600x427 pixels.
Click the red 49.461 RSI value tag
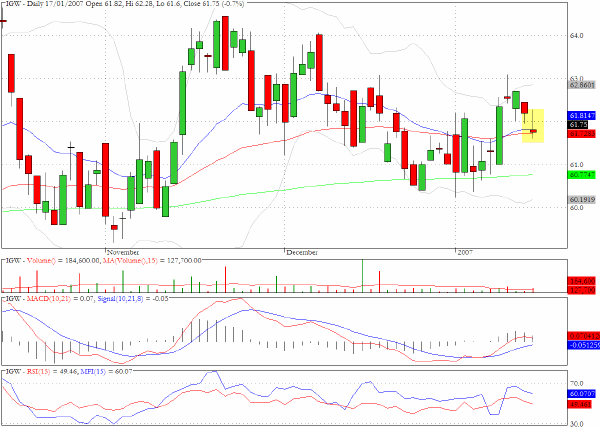coord(580,404)
